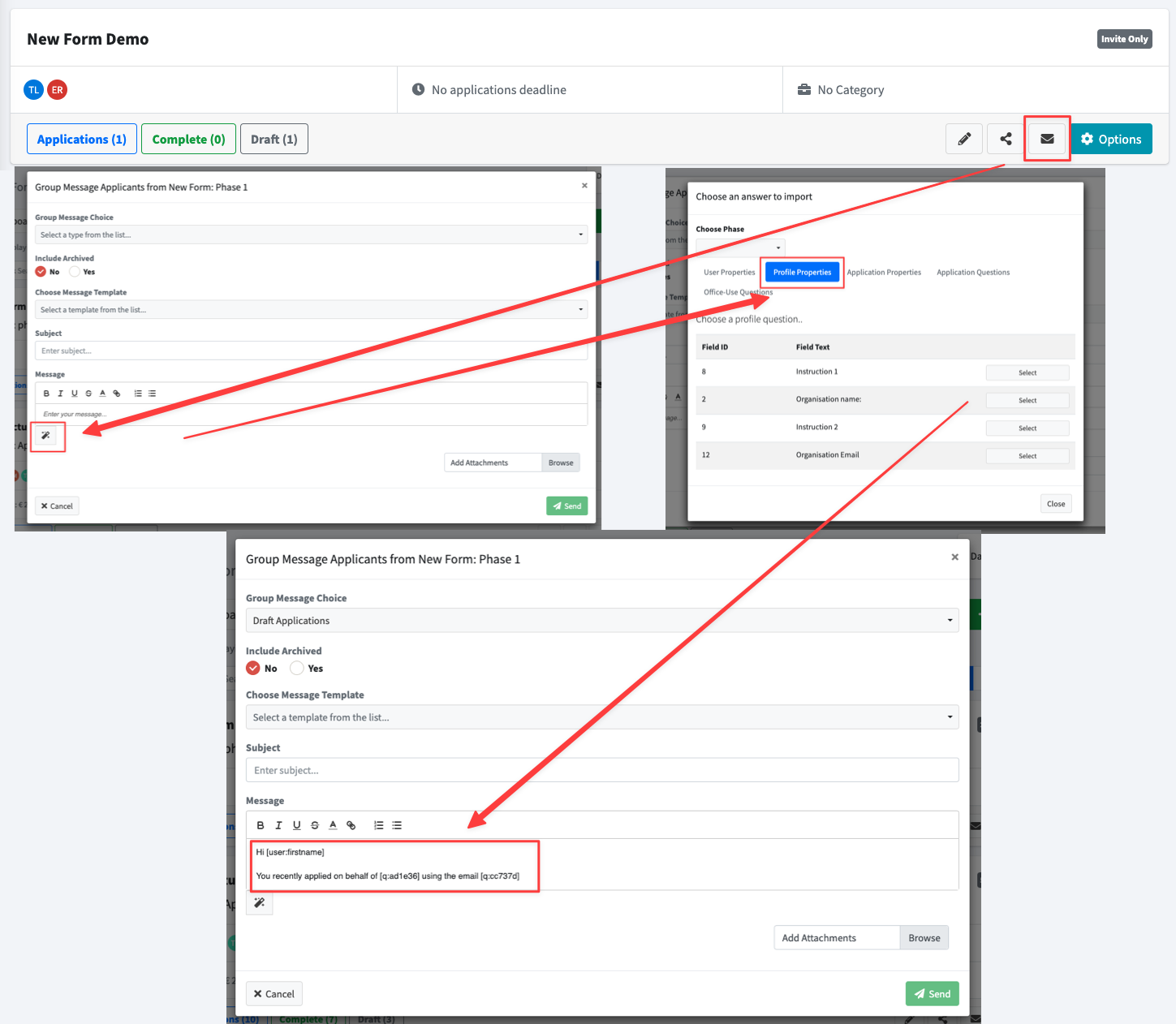This screenshot has height=1024, width=1176.
Task: Toggle Bold in the smaller dialog's message toolbar
Action: click(46, 394)
